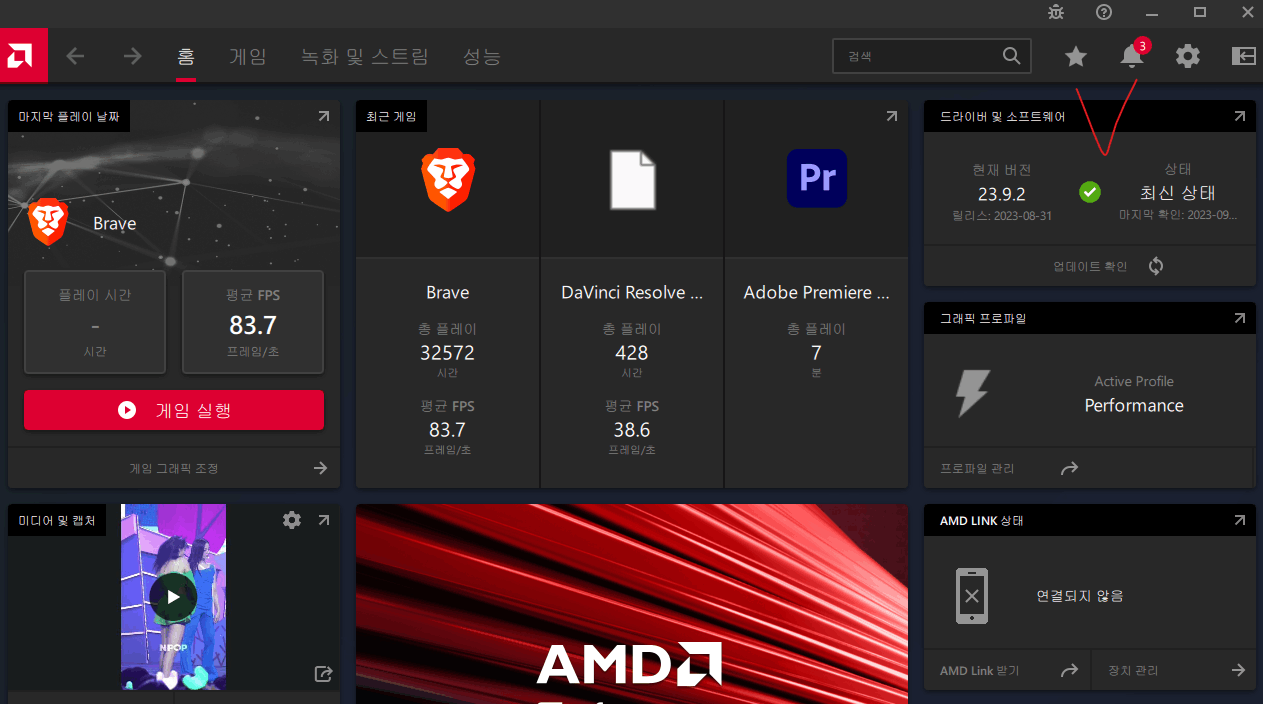Open the 홈 tab

coord(186,56)
